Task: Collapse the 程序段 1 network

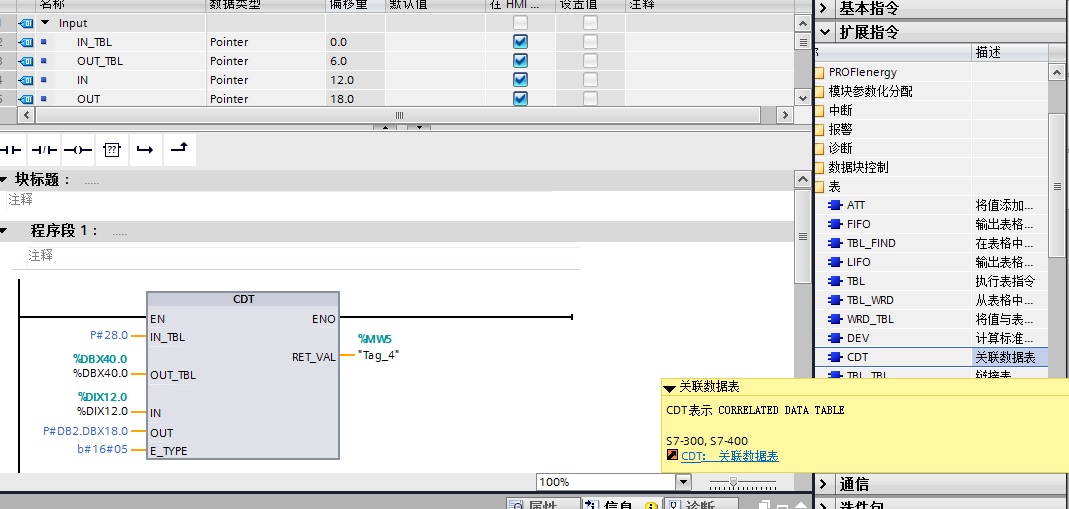Action: click(4, 230)
